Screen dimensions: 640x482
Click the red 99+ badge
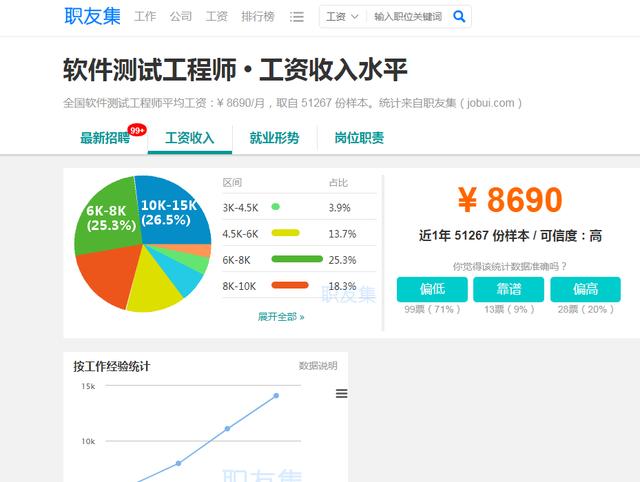pyautogui.click(x=137, y=130)
